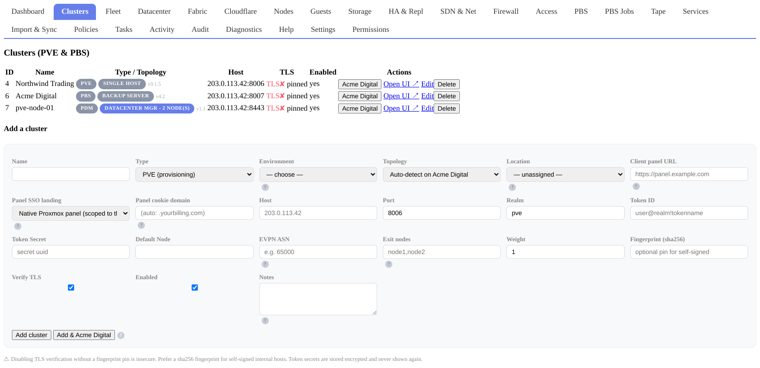Open the Audit tab
Screen dimensions: 760x368
pyautogui.click(x=200, y=30)
